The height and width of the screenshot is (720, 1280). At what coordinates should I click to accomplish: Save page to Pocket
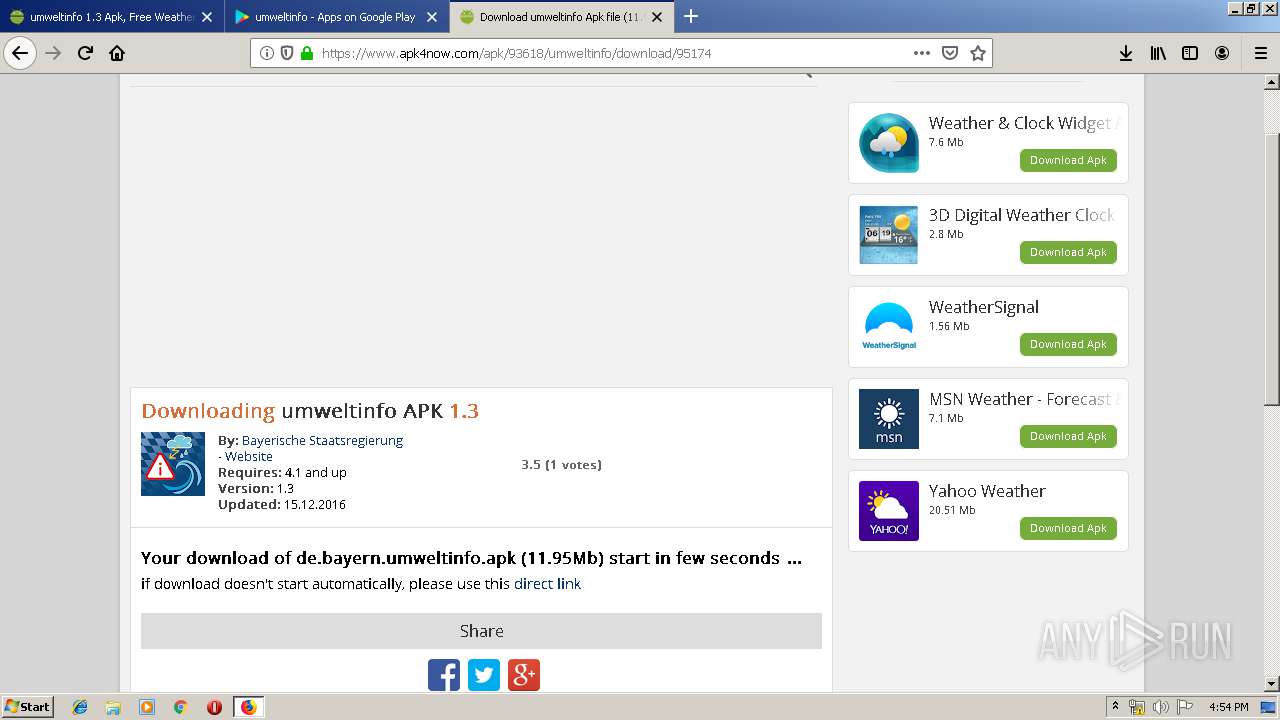[x=950, y=53]
